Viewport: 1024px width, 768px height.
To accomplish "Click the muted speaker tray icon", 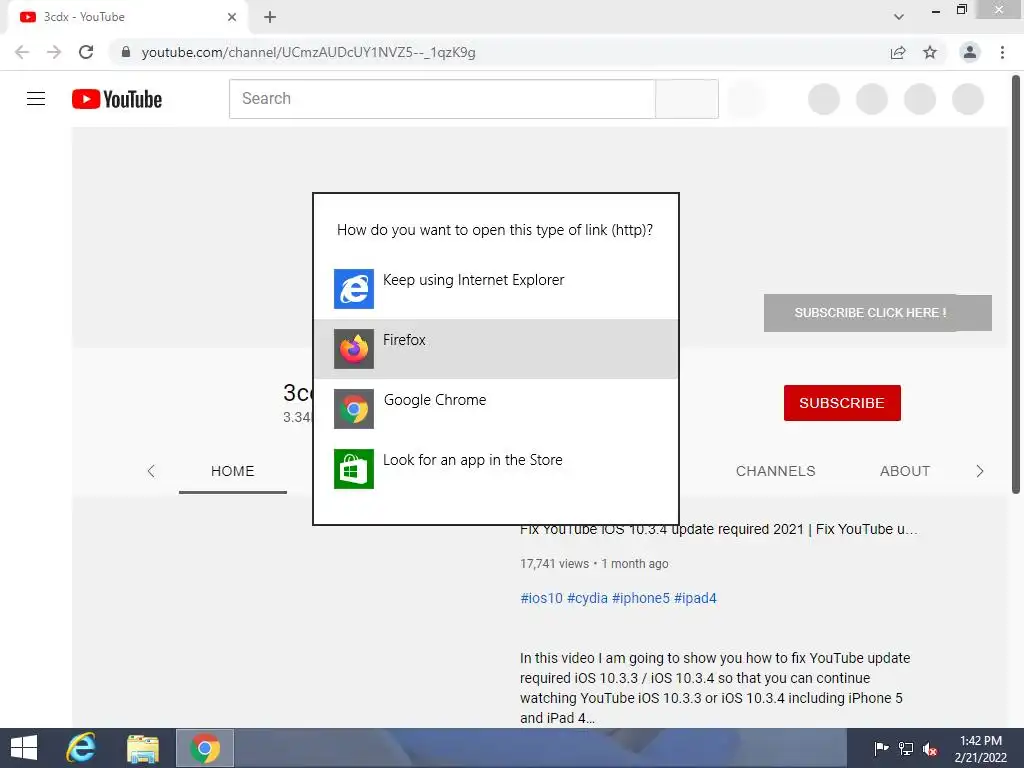I will click(930, 749).
